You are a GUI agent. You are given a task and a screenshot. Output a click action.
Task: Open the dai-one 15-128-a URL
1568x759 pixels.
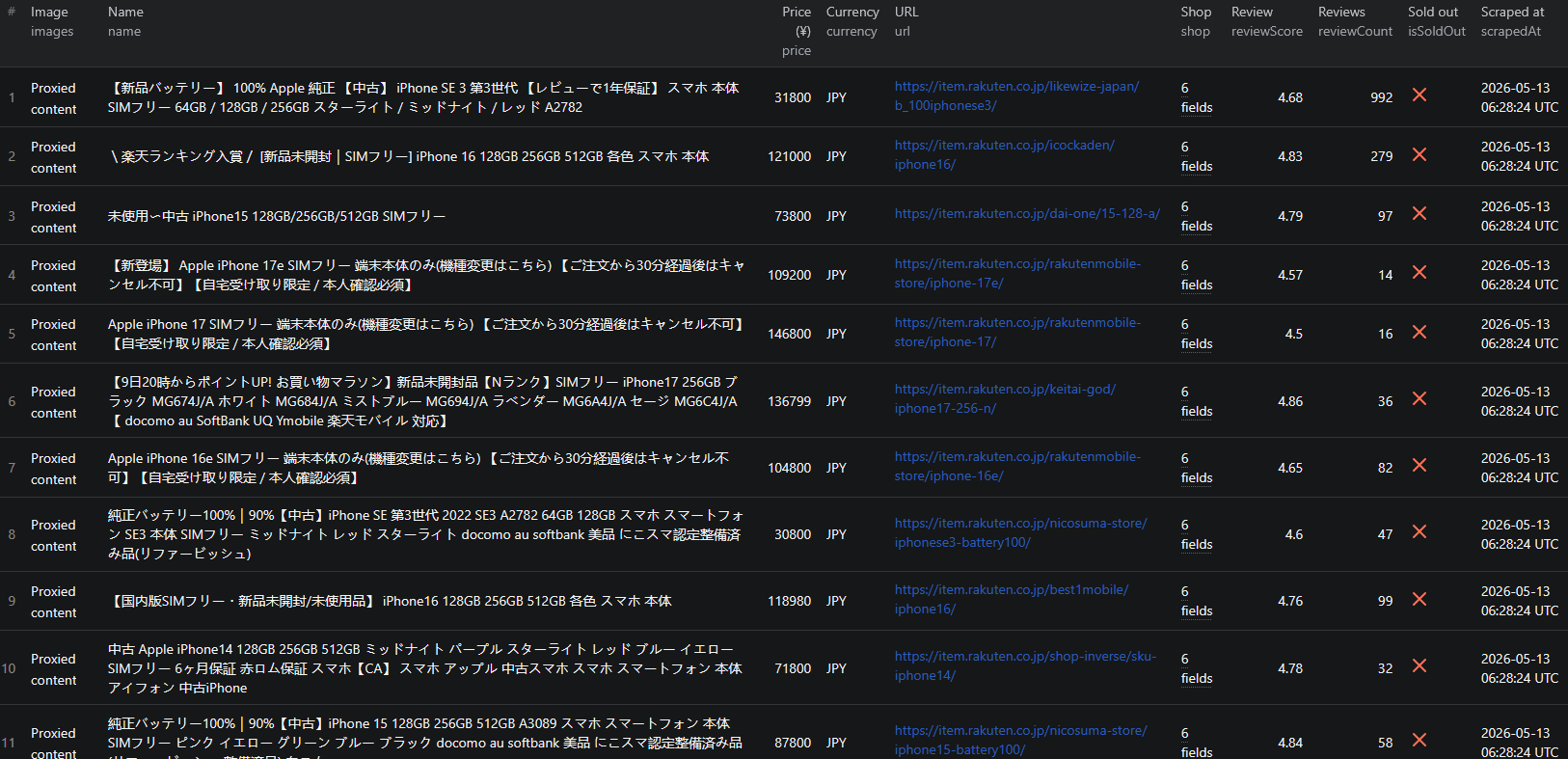[1027, 213]
